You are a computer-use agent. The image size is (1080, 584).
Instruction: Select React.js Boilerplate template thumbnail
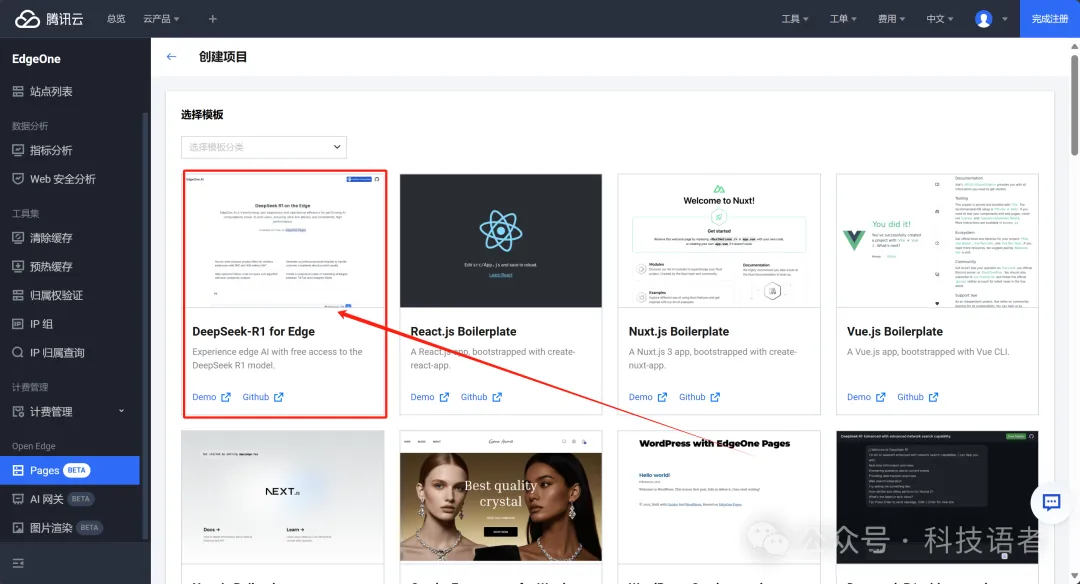coord(501,240)
